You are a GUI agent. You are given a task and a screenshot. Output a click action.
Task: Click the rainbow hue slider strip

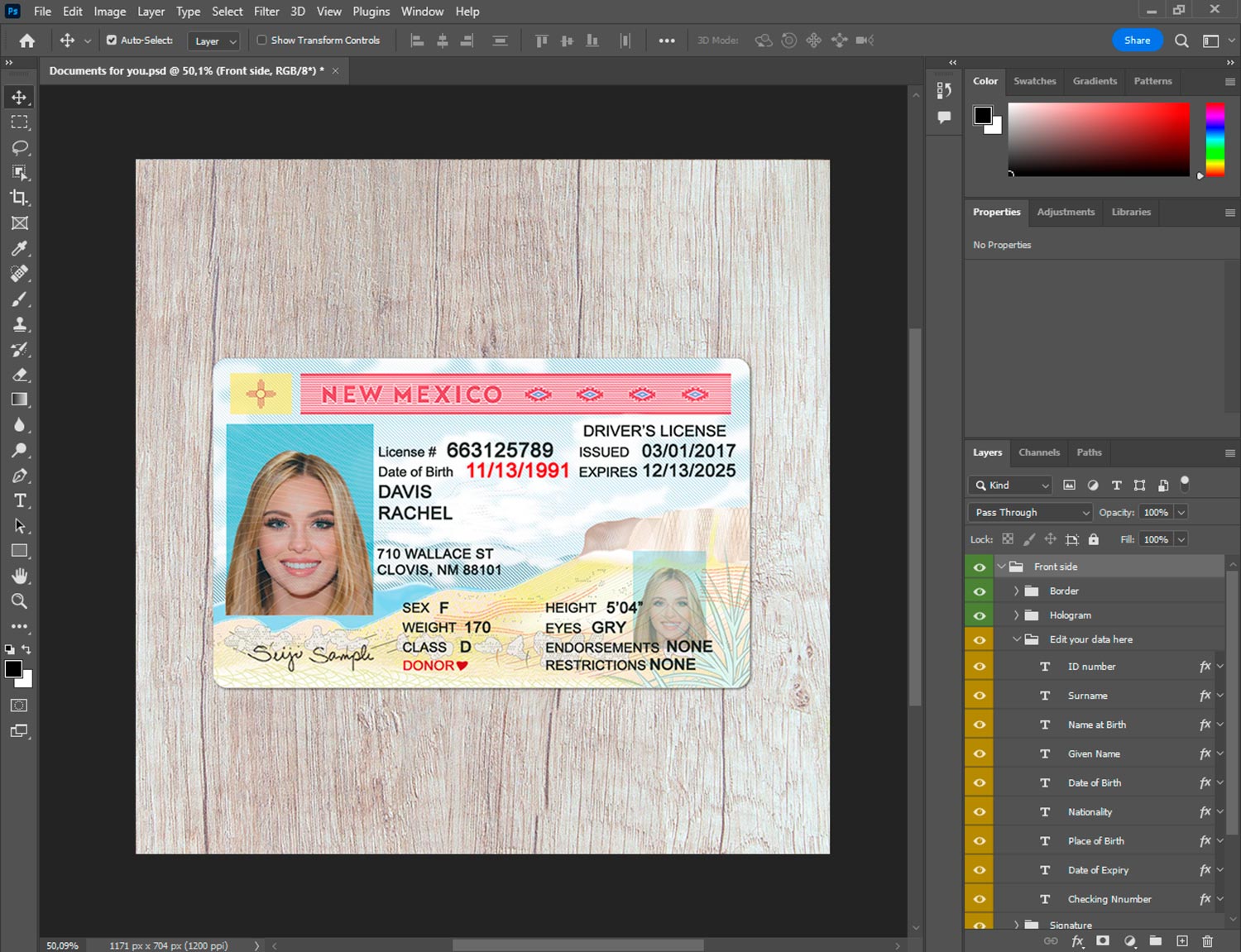point(1215,139)
